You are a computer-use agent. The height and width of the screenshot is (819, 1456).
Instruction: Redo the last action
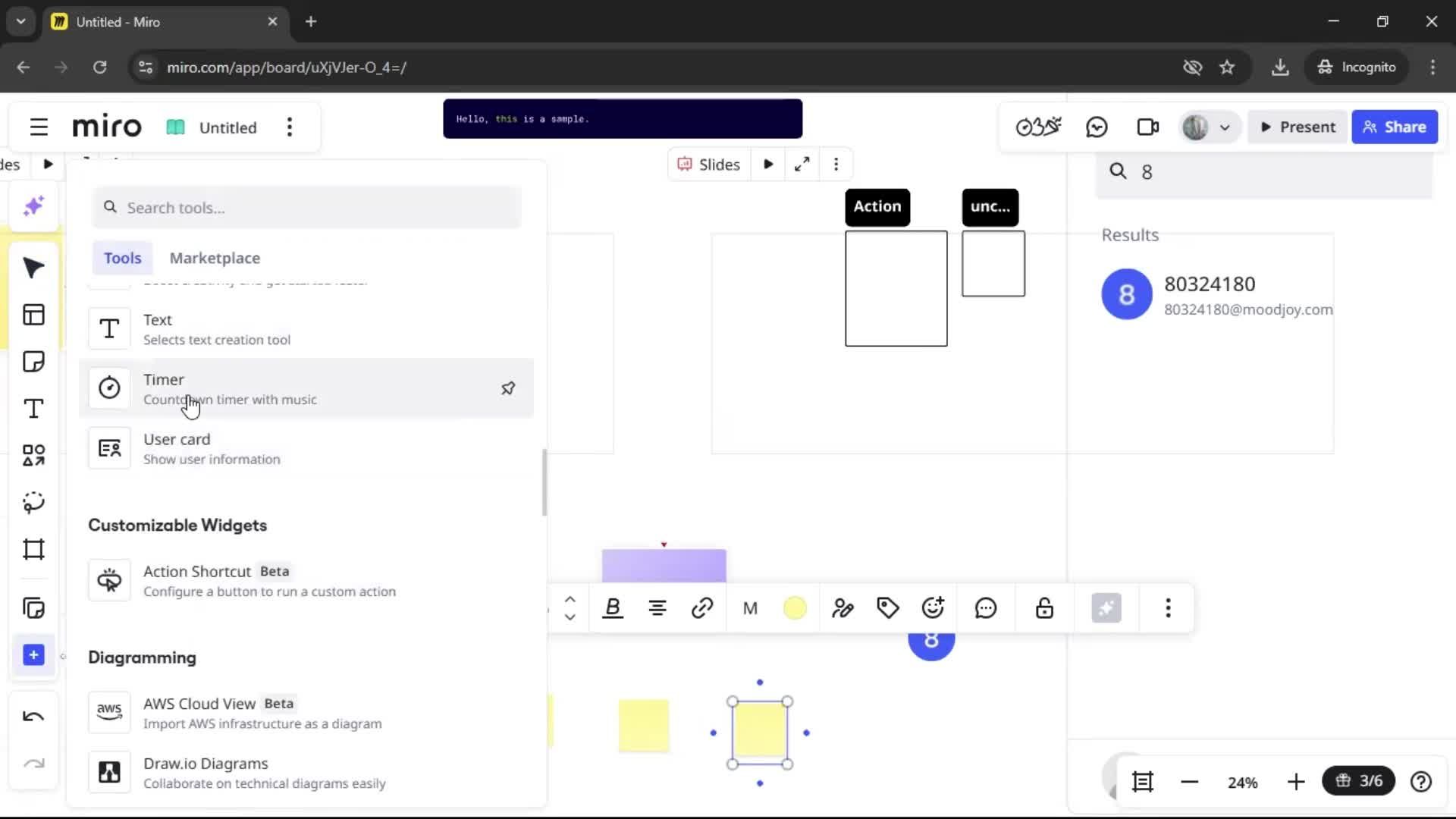coord(33,764)
